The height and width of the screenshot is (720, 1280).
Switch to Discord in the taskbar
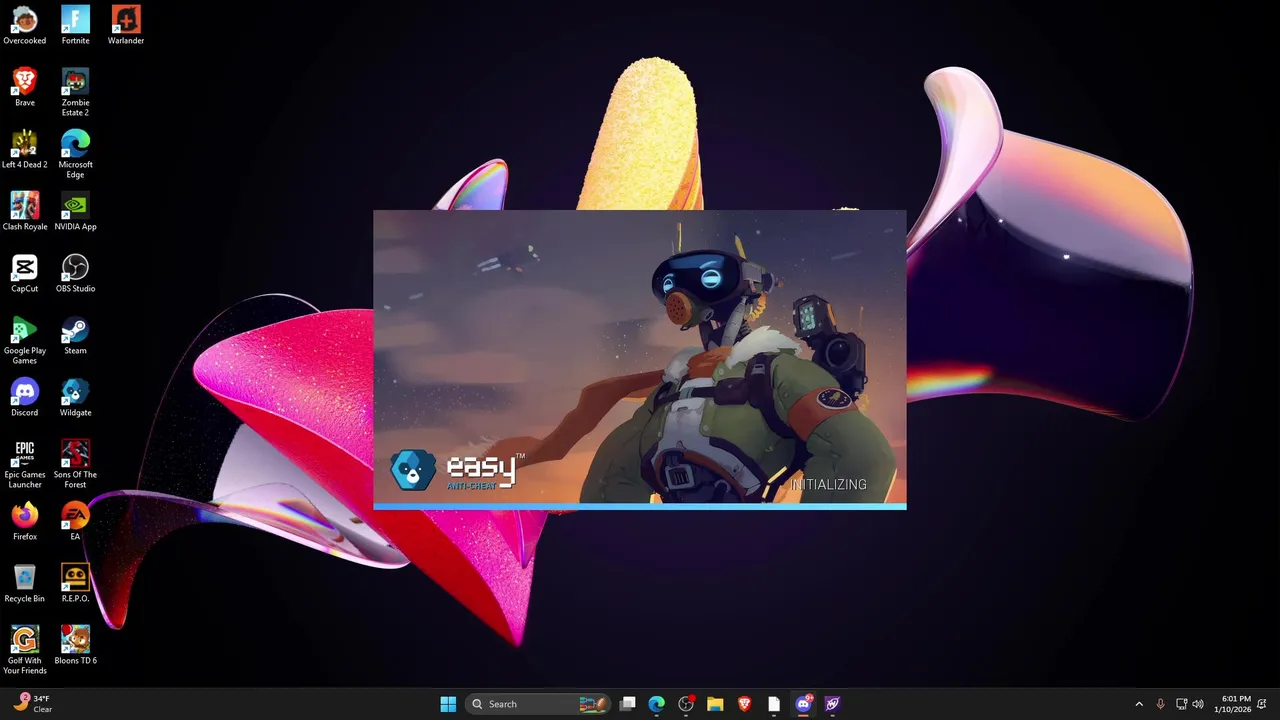[x=803, y=704]
